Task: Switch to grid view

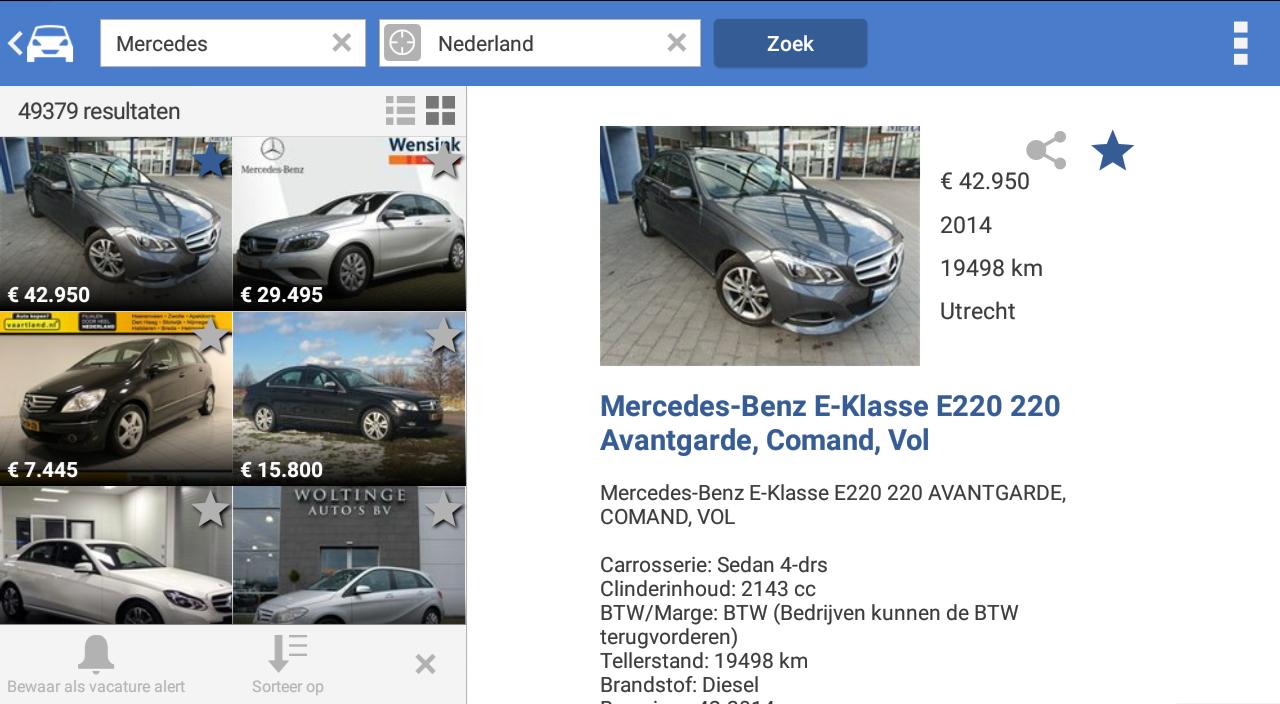Action: click(x=440, y=110)
